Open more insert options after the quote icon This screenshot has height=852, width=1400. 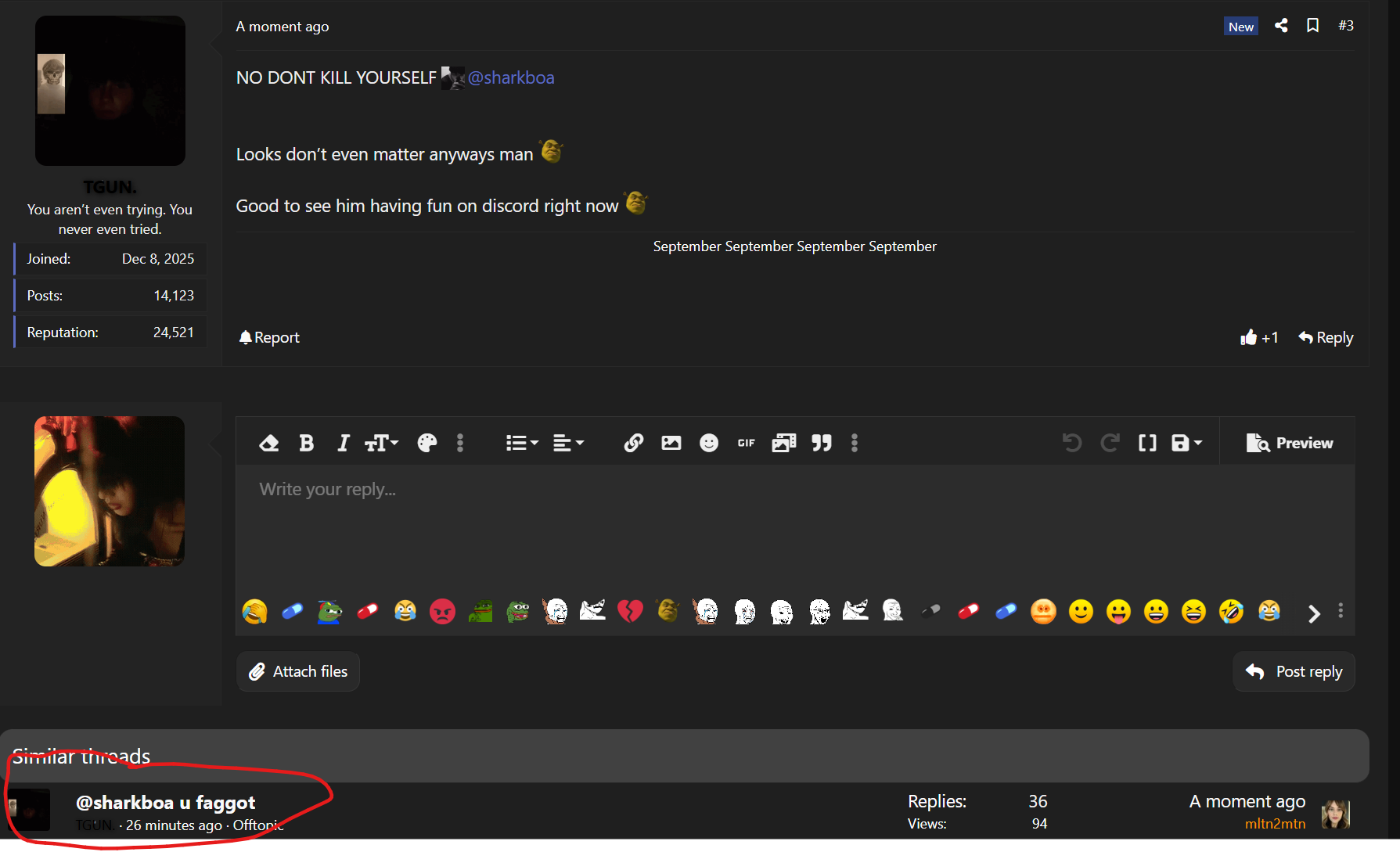point(855,443)
